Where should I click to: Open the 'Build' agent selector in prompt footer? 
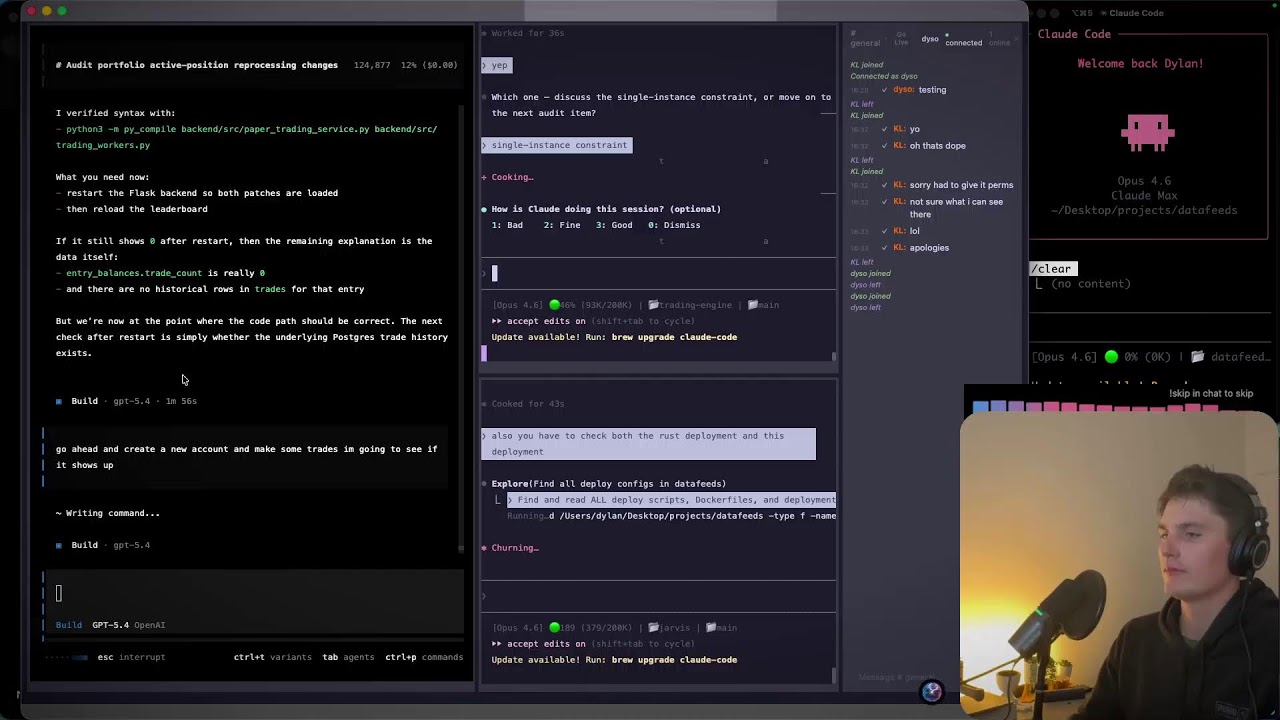coord(69,625)
